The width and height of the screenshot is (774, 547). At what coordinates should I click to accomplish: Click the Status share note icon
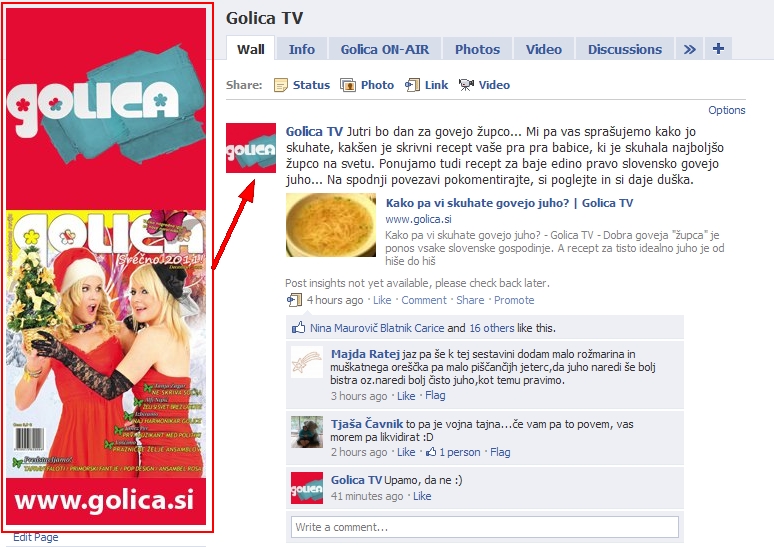pos(281,85)
